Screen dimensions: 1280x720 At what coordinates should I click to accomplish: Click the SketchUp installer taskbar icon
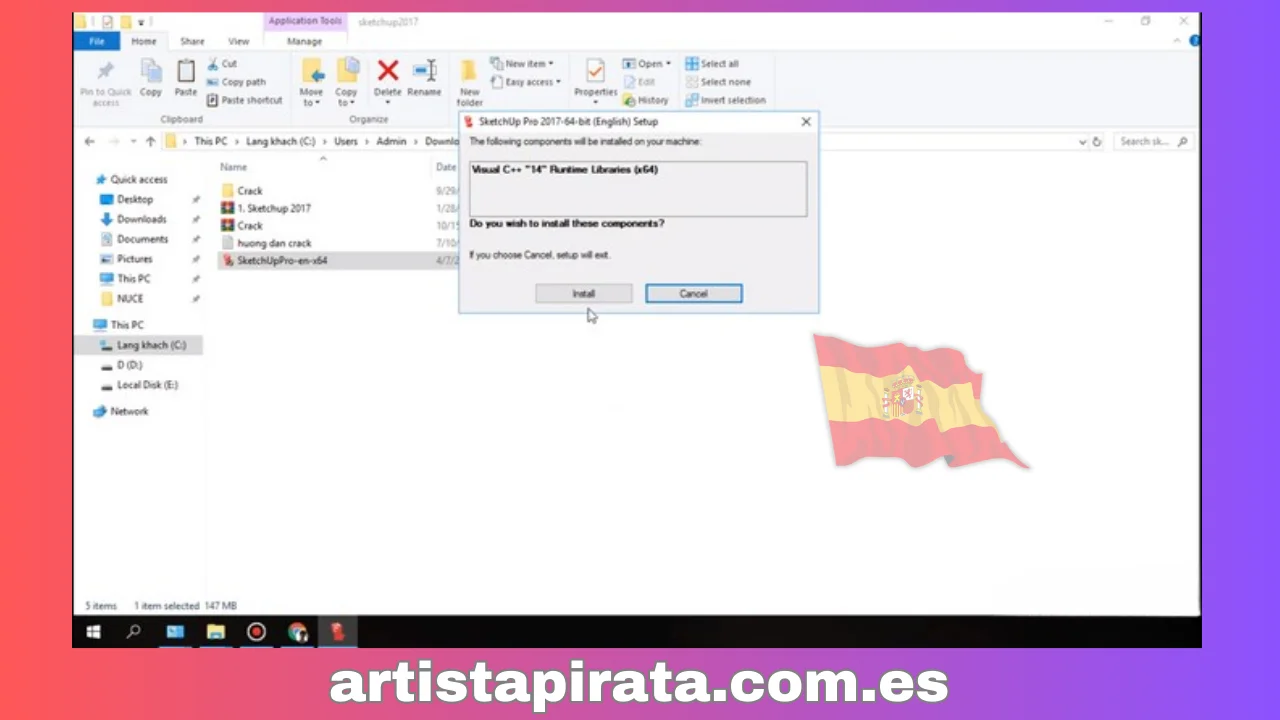point(338,632)
